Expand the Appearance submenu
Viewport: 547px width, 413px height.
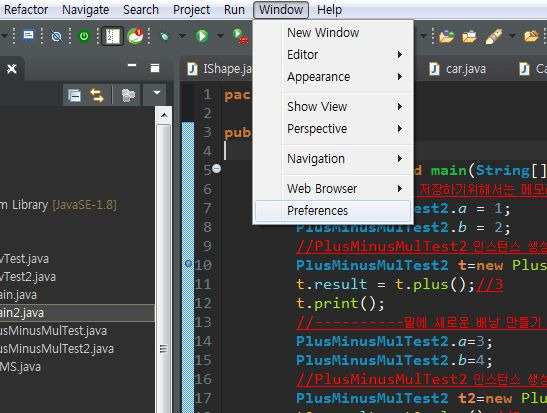pyautogui.click(x=333, y=77)
